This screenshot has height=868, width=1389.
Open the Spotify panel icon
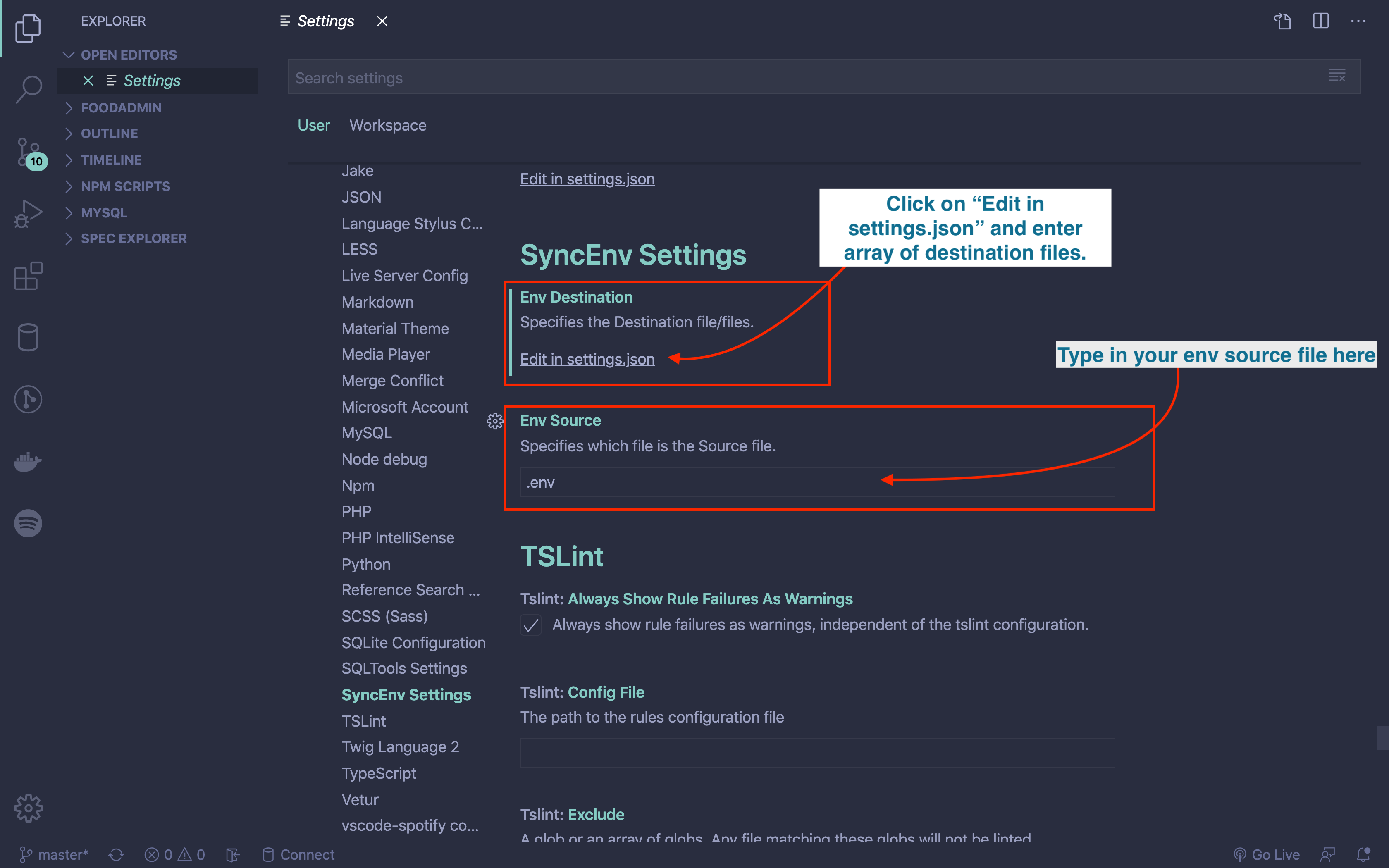coord(28,523)
